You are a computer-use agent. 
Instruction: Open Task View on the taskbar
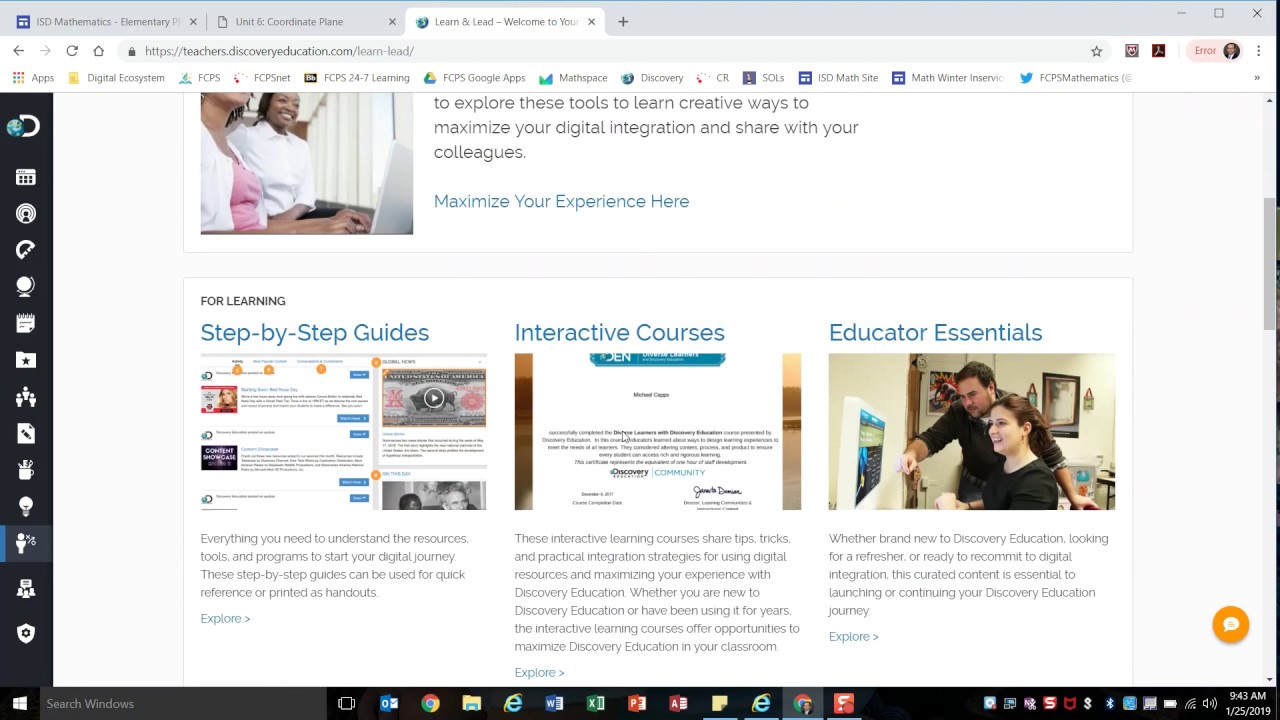[x=346, y=704]
